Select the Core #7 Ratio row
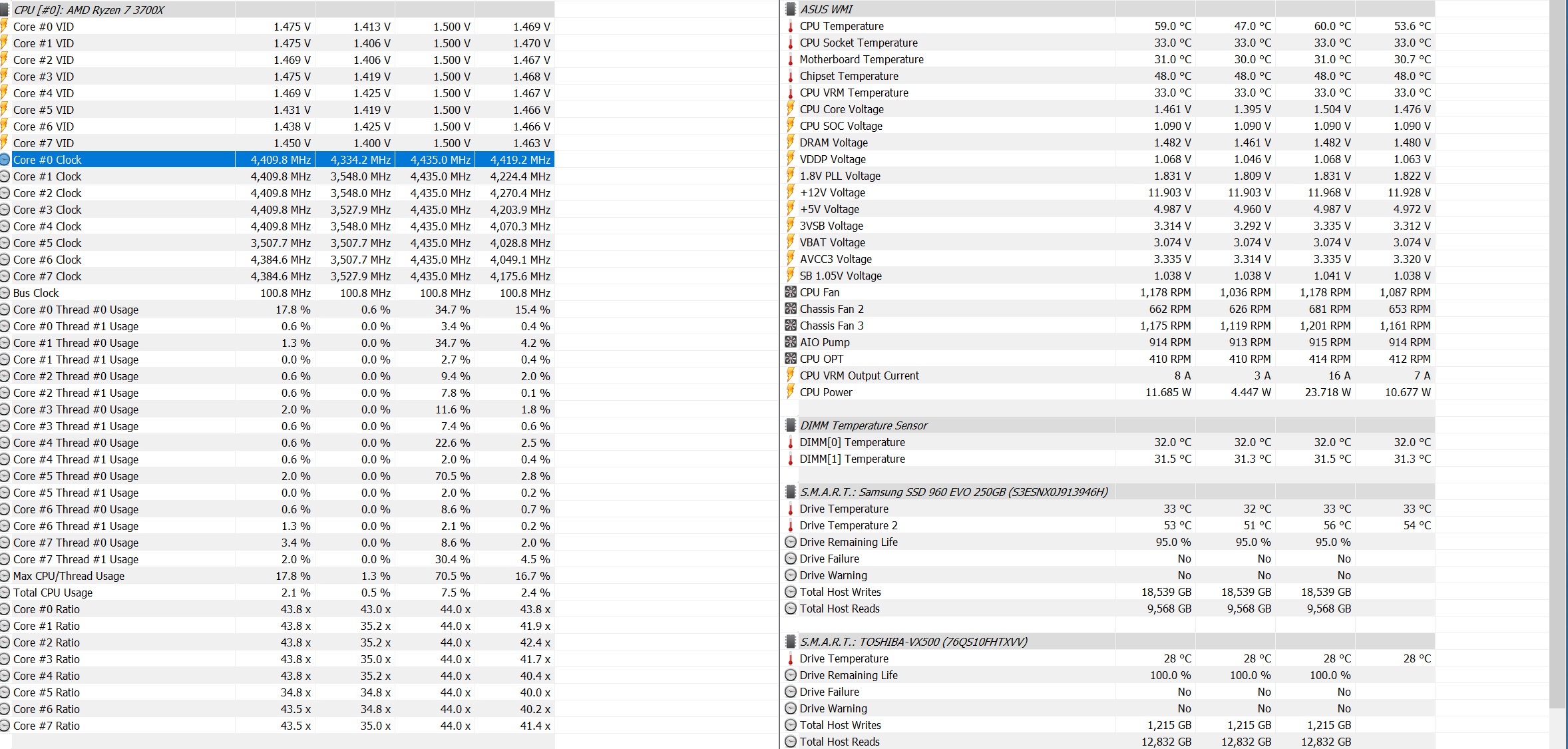This screenshot has width=1568, height=749. [x=47, y=726]
